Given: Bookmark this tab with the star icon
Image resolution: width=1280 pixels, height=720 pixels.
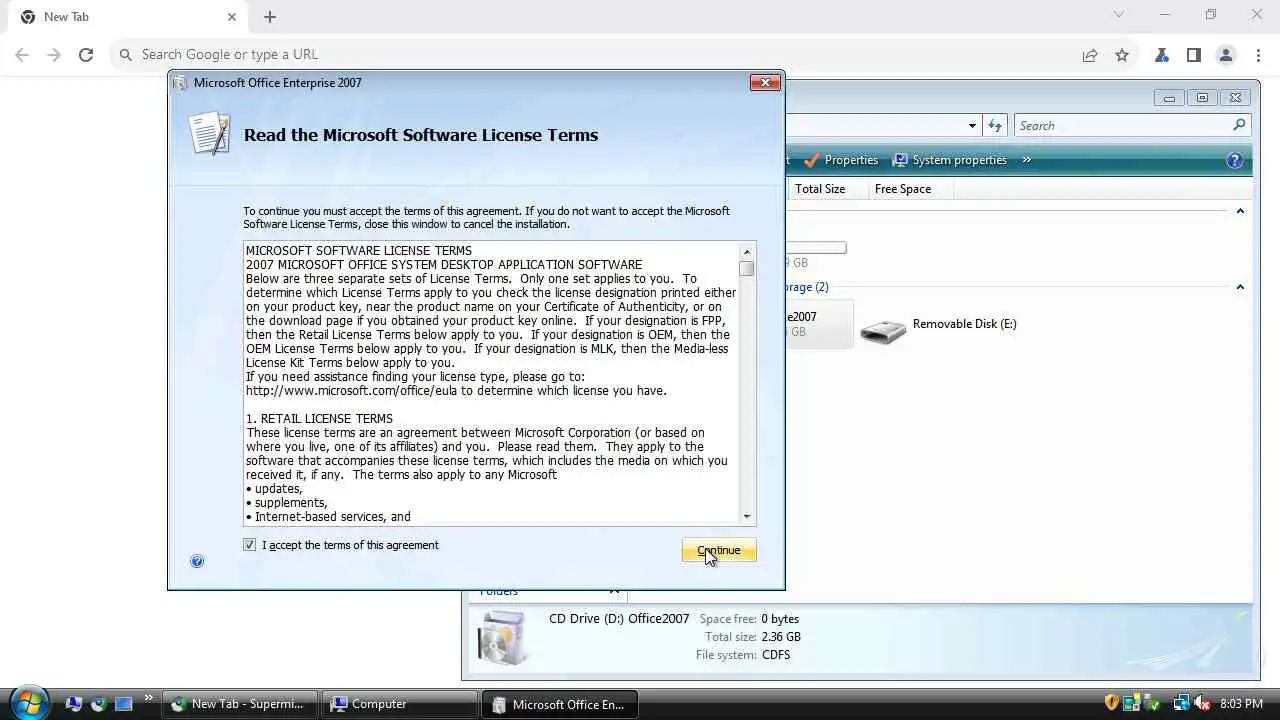Looking at the screenshot, I should coord(1122,55).
